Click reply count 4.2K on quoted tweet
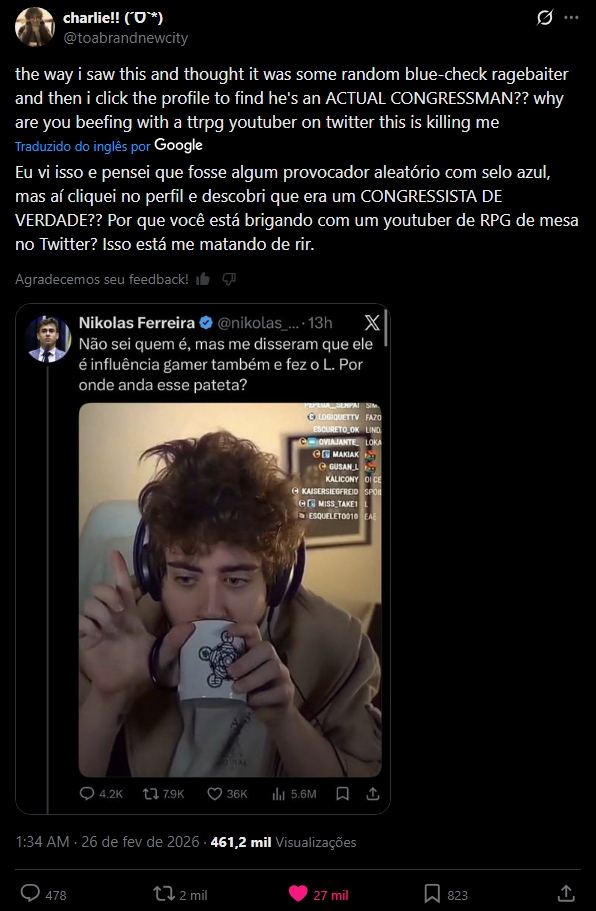596x911 pixels. pos(101,794)
